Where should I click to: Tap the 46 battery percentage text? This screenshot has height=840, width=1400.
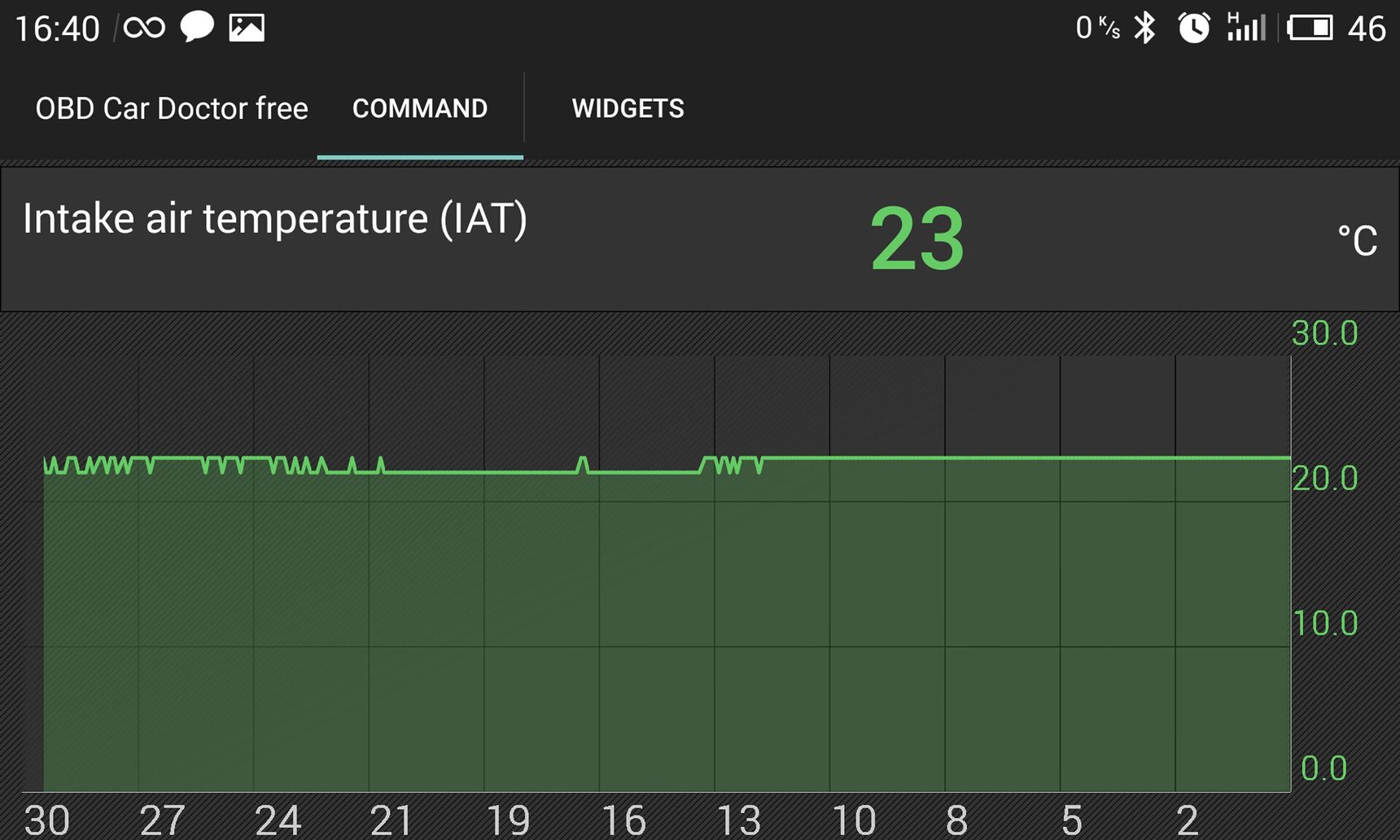point(1367,29)
